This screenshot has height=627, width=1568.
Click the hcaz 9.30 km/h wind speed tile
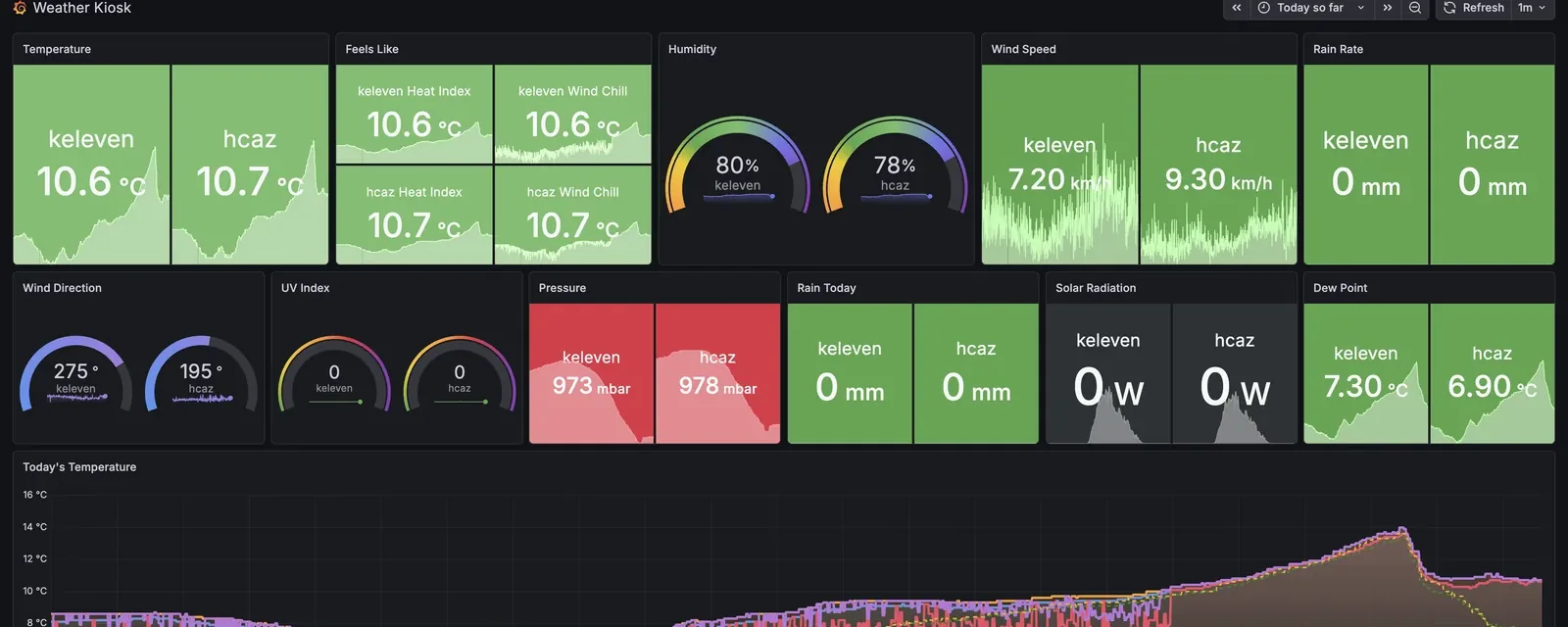[x=1218, y=165]
